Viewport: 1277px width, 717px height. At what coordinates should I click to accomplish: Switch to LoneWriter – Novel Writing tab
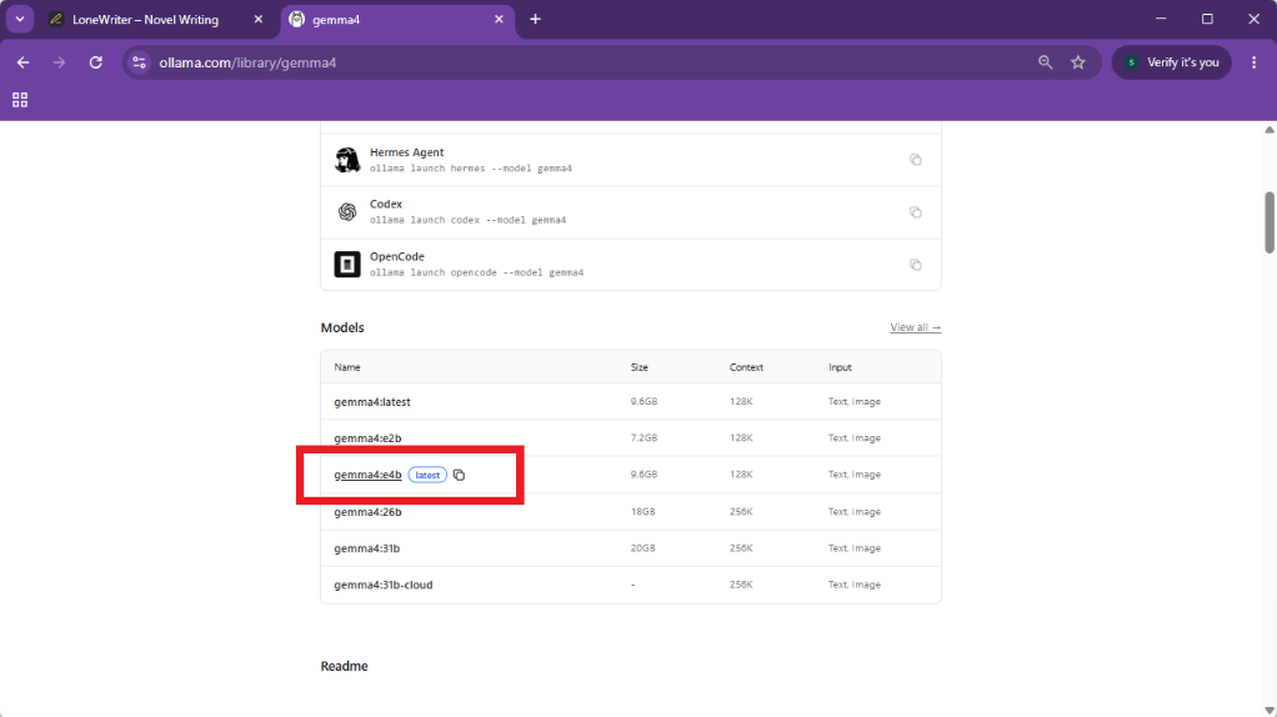[x=145, y=19]
